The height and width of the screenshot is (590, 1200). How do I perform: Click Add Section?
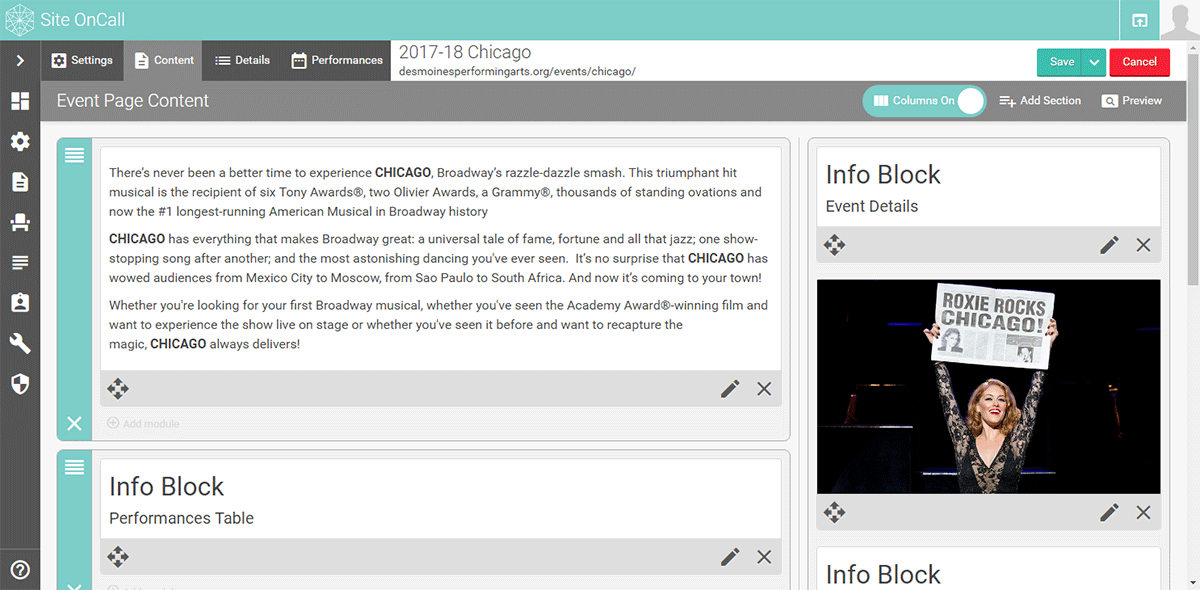point(1040,101)
